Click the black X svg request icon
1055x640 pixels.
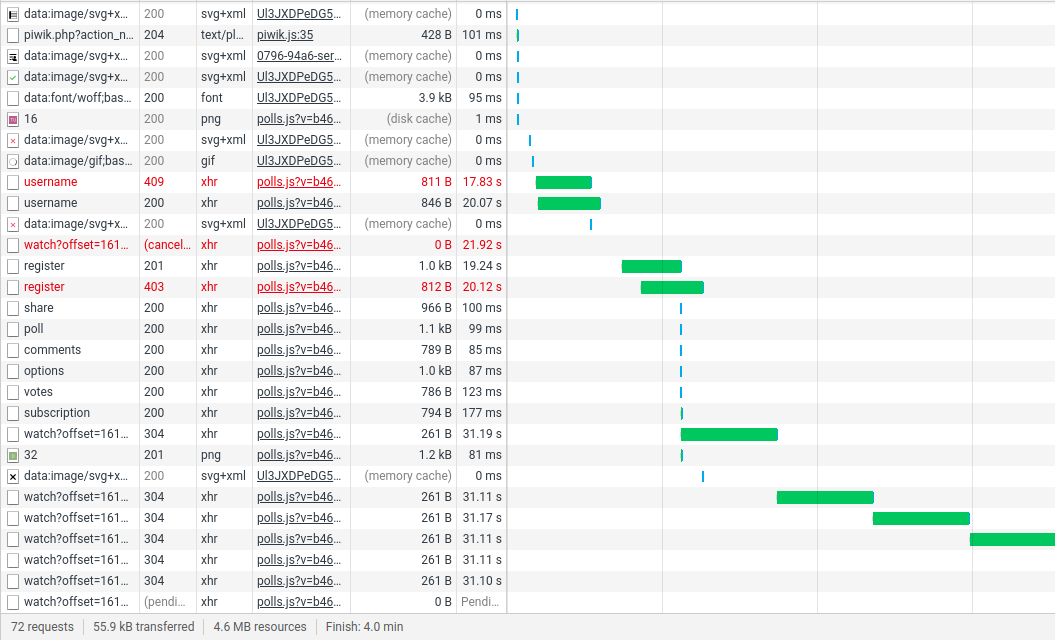[x=13, y=476]
